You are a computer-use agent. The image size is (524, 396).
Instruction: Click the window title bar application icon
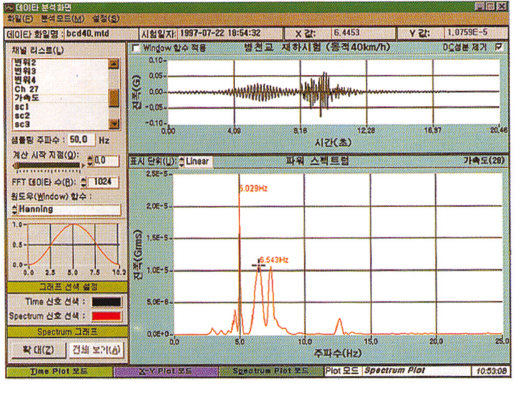coord(11,7)
